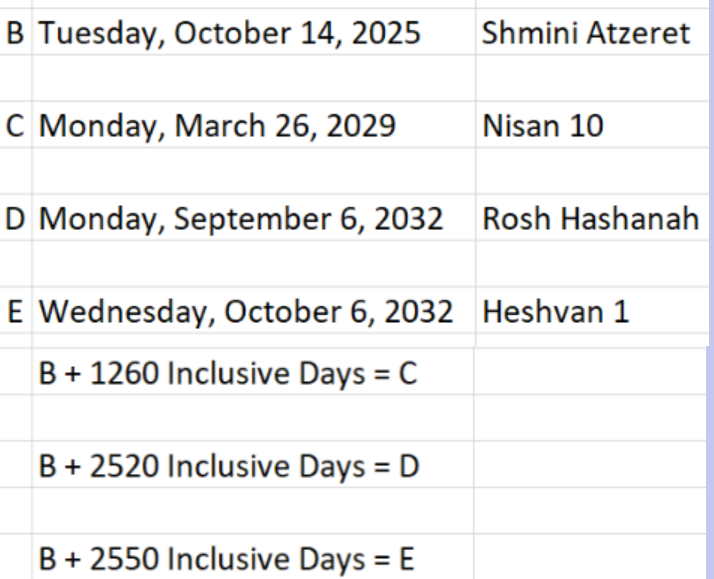Select the Heshvan 1 cell
714x579 pixels.
tap(556, 312)
